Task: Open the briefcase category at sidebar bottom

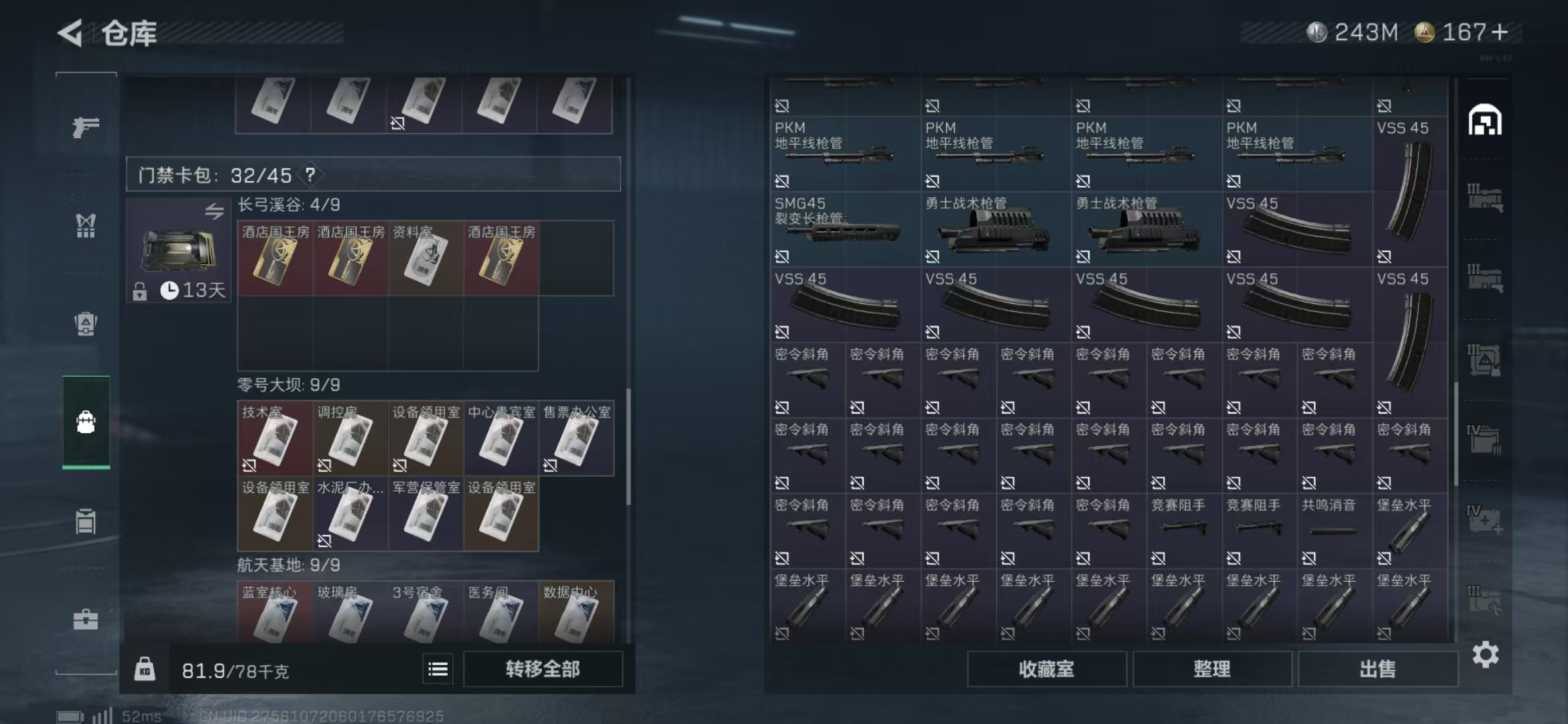Action: pyautogui.click(x=86, y=619)
